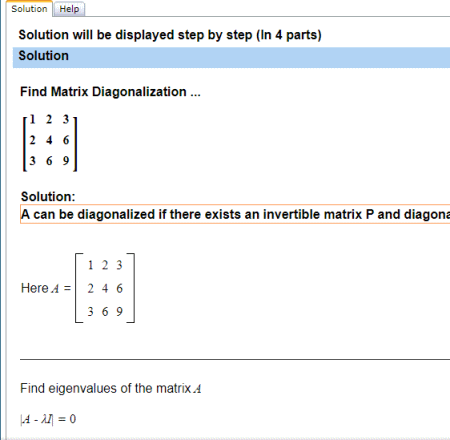
Task: Click the horizontal divider line
Action: [235, 360]
